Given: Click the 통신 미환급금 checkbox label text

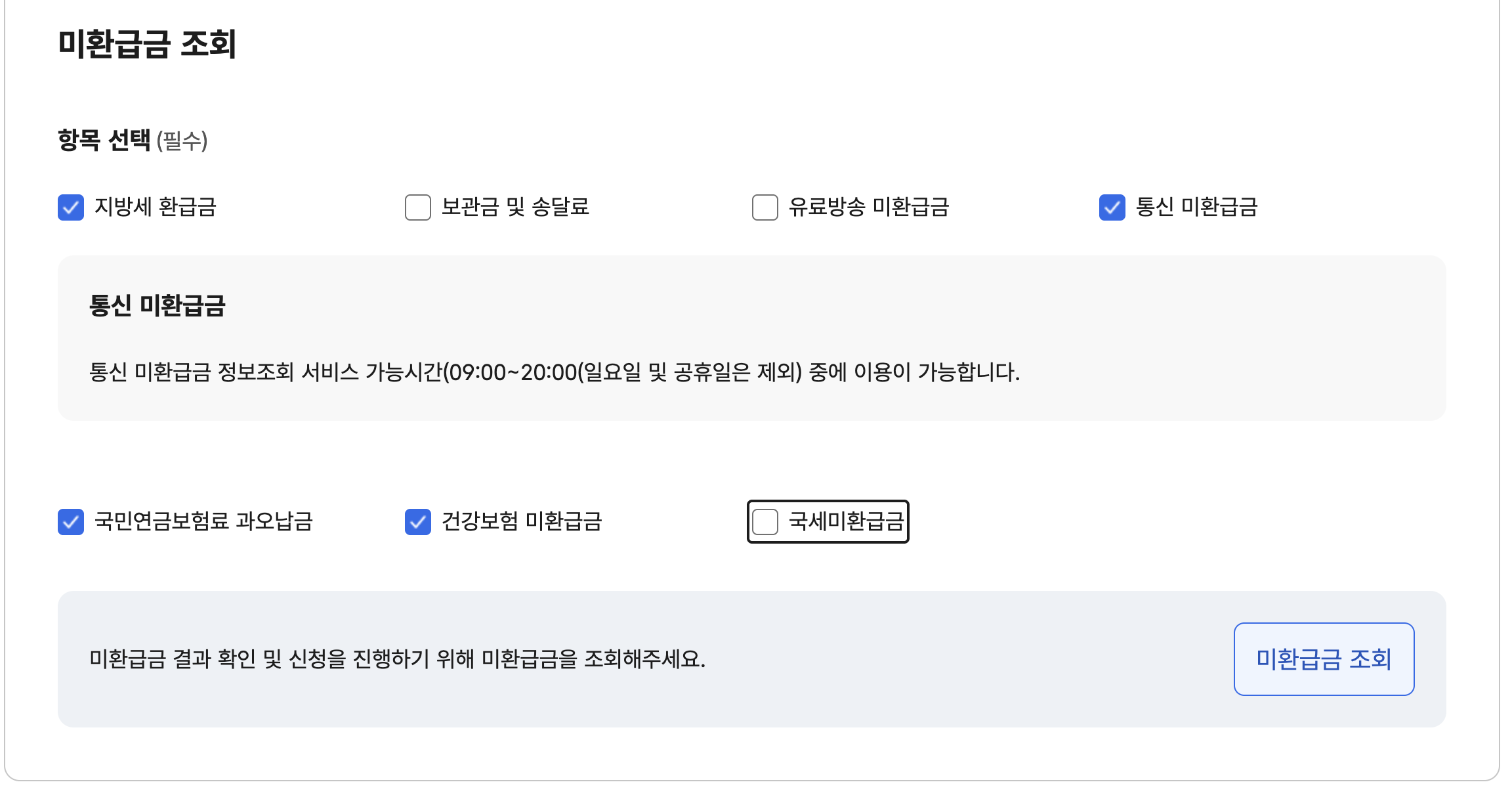Looking at the screenshot, I should [1196, 207].
